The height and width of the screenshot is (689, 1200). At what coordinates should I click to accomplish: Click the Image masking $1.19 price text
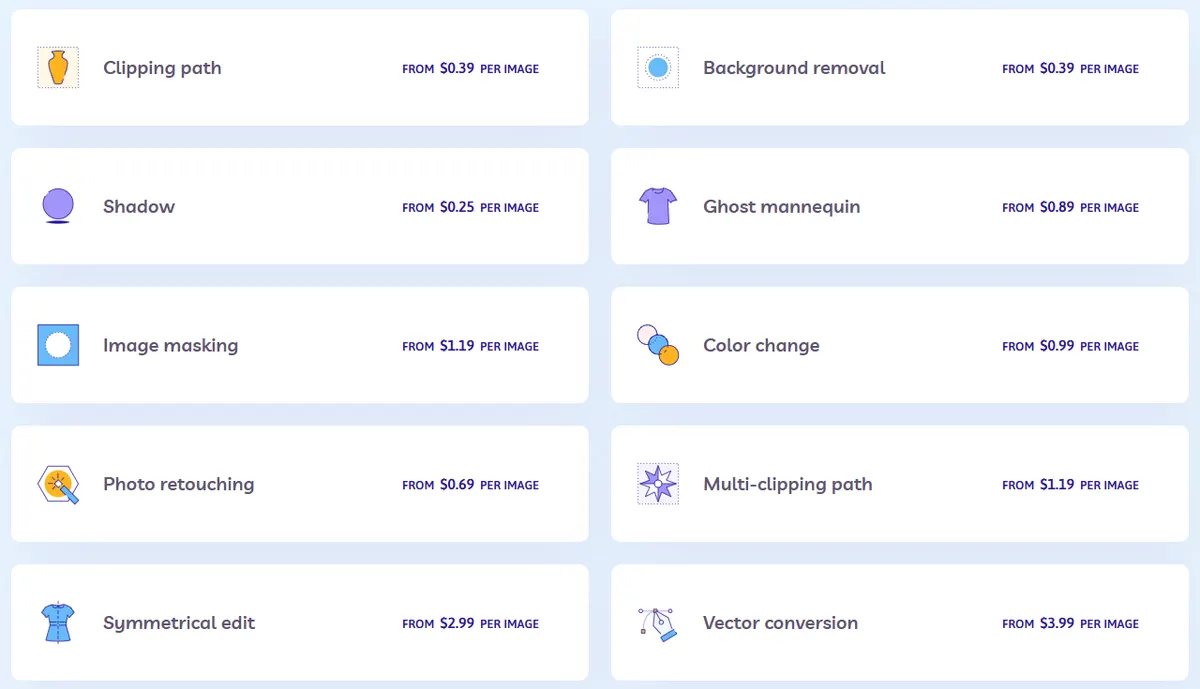(457, 346)
